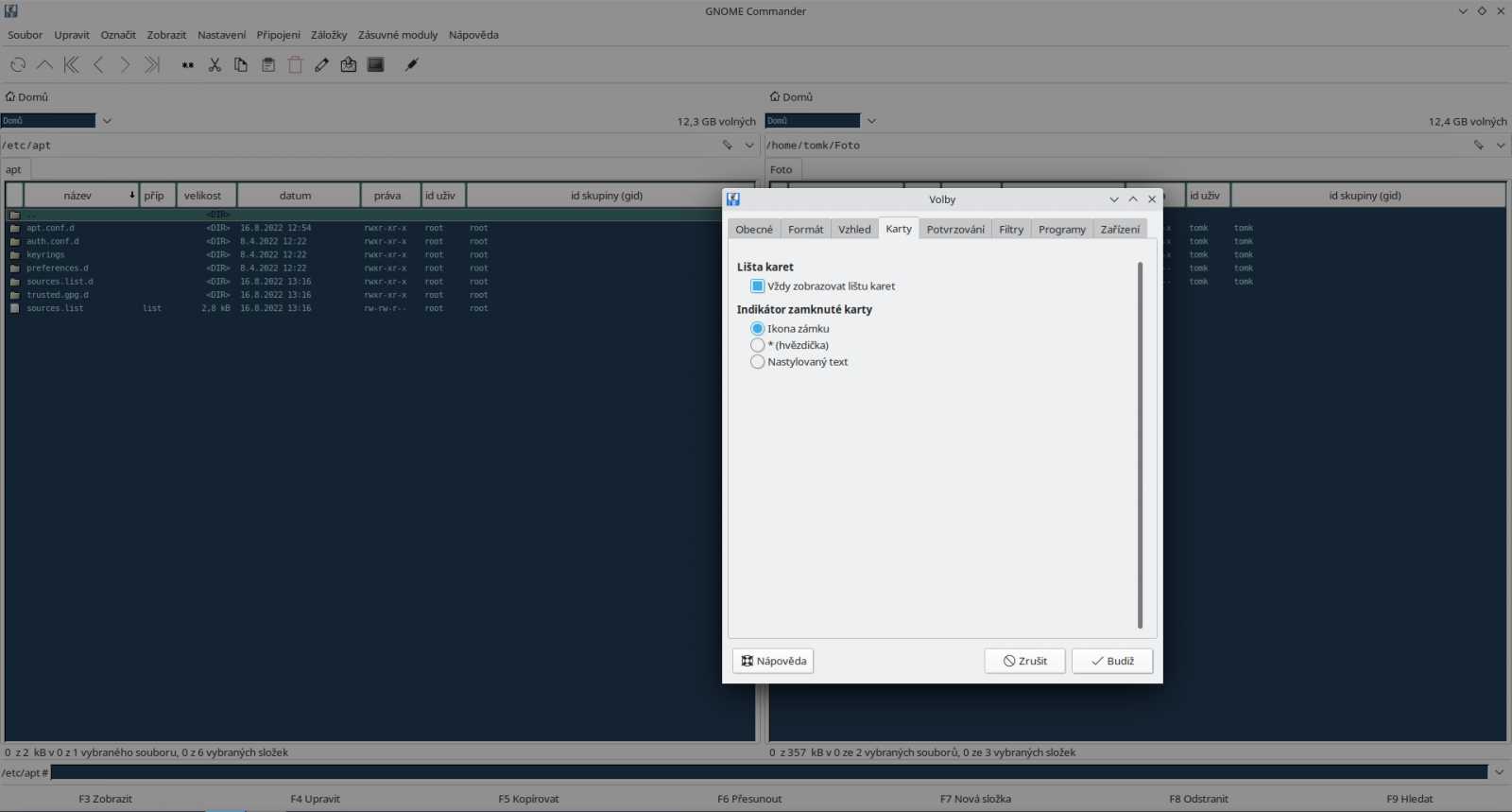Switch to the Vzhled tab
Screen dimensions: 1512x812
coord(854,229)
